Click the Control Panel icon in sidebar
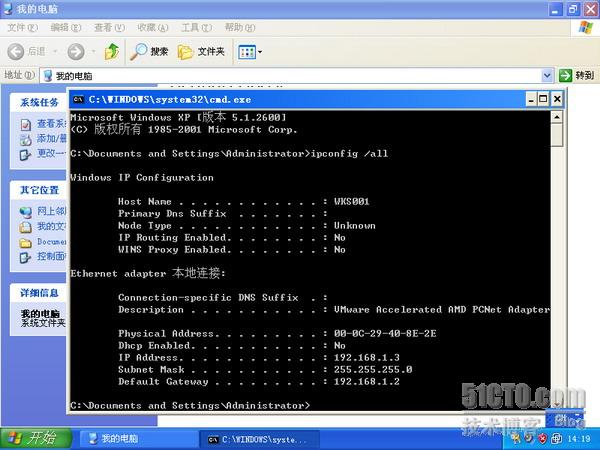Image resolution: width=600 pixels, height=450 pixels. 25,258
